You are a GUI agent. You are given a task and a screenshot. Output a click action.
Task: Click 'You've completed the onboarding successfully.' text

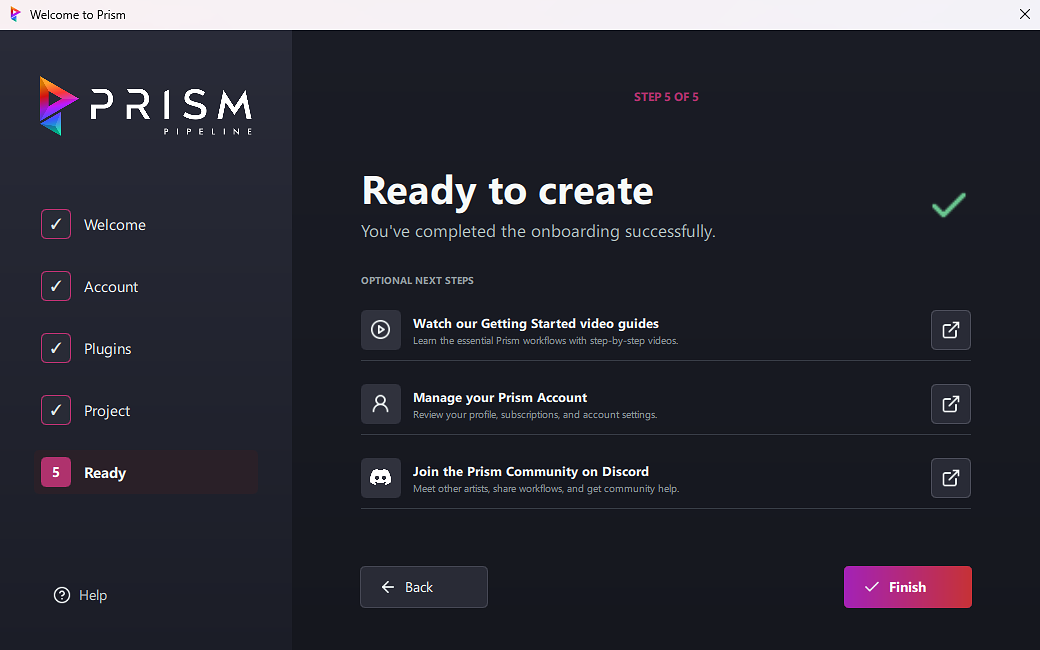(x=538, y=231)
